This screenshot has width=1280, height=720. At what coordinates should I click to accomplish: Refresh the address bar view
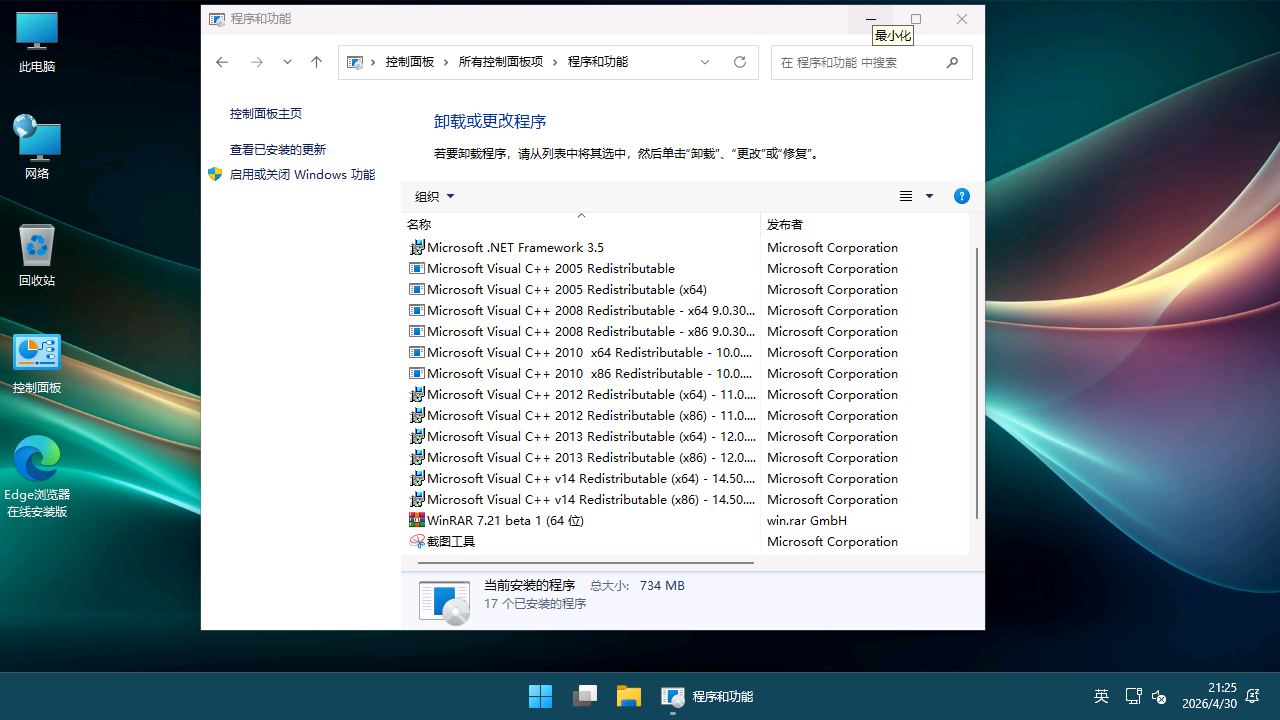tap(740, 62)
